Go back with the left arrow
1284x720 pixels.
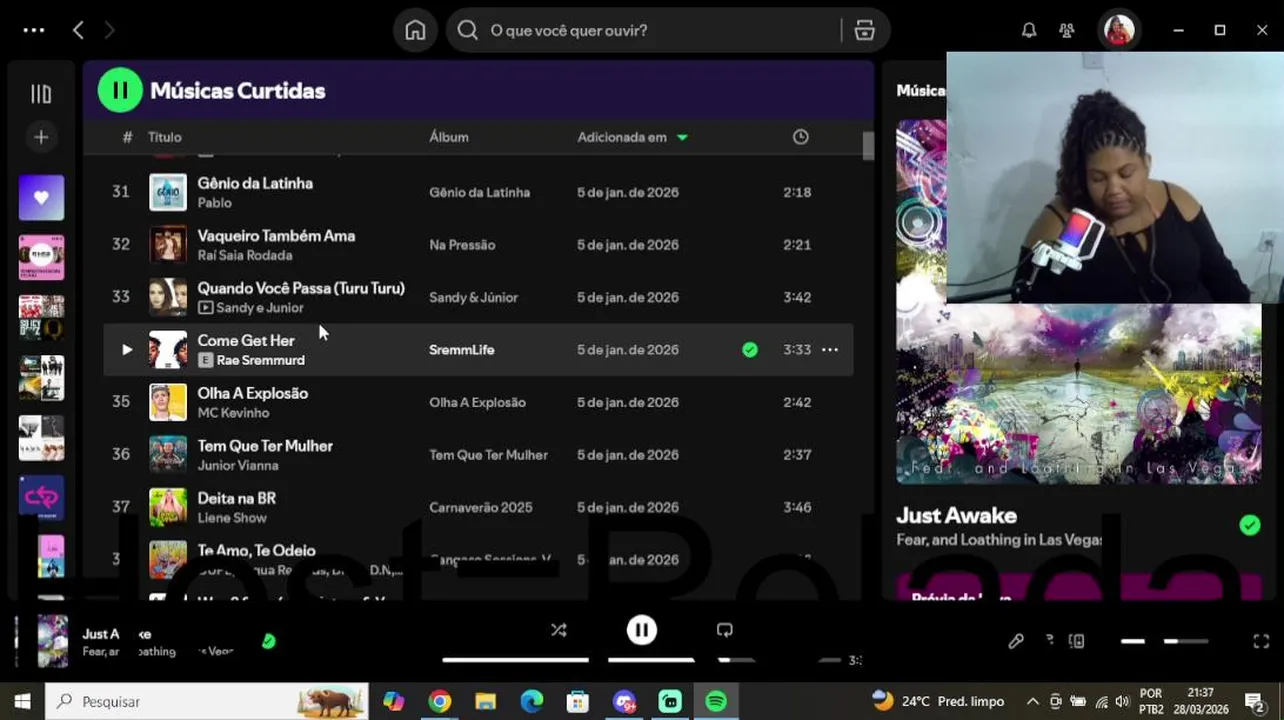click(x=78, y=30)
